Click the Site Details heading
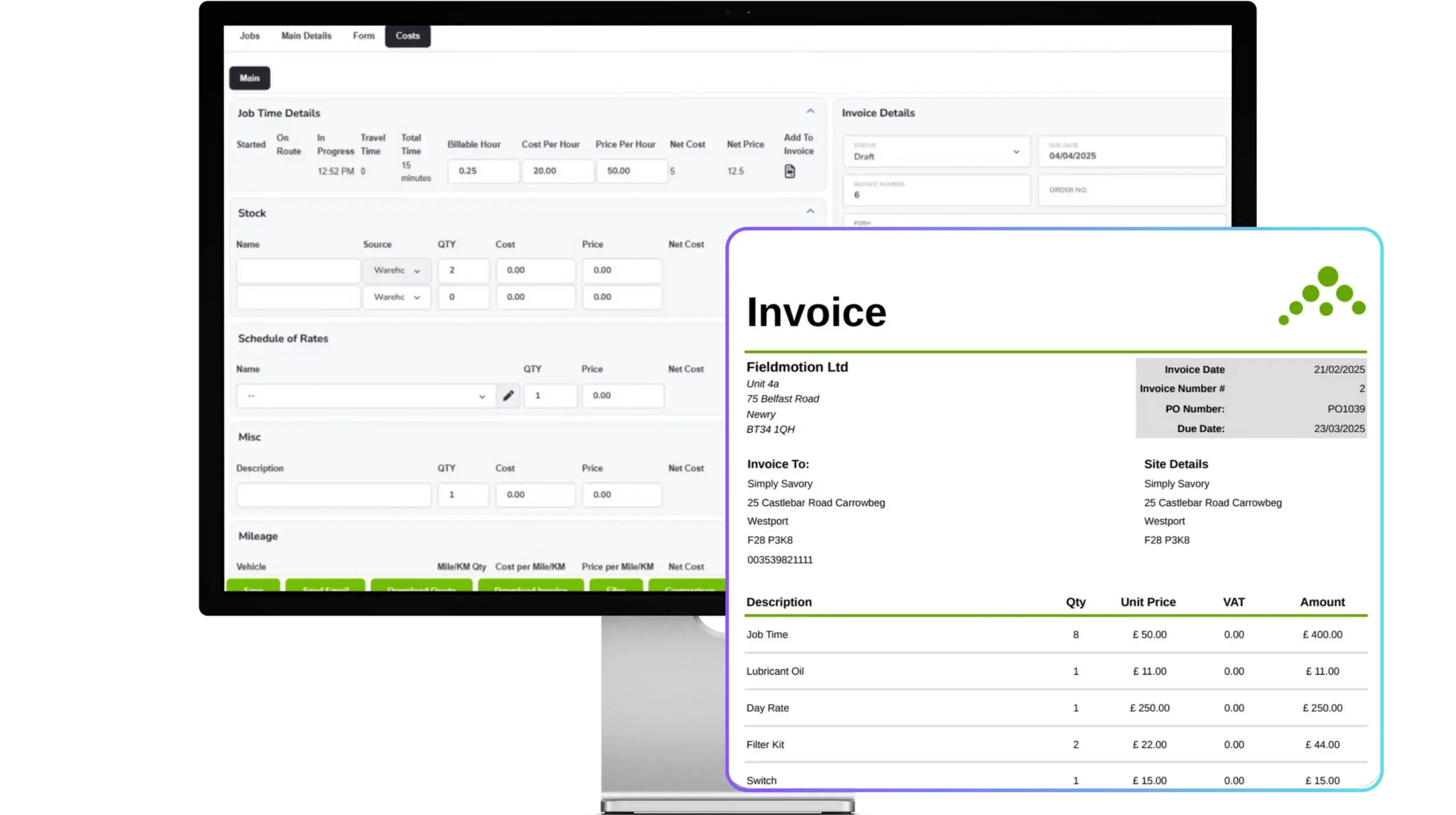 pos(1176,465)
